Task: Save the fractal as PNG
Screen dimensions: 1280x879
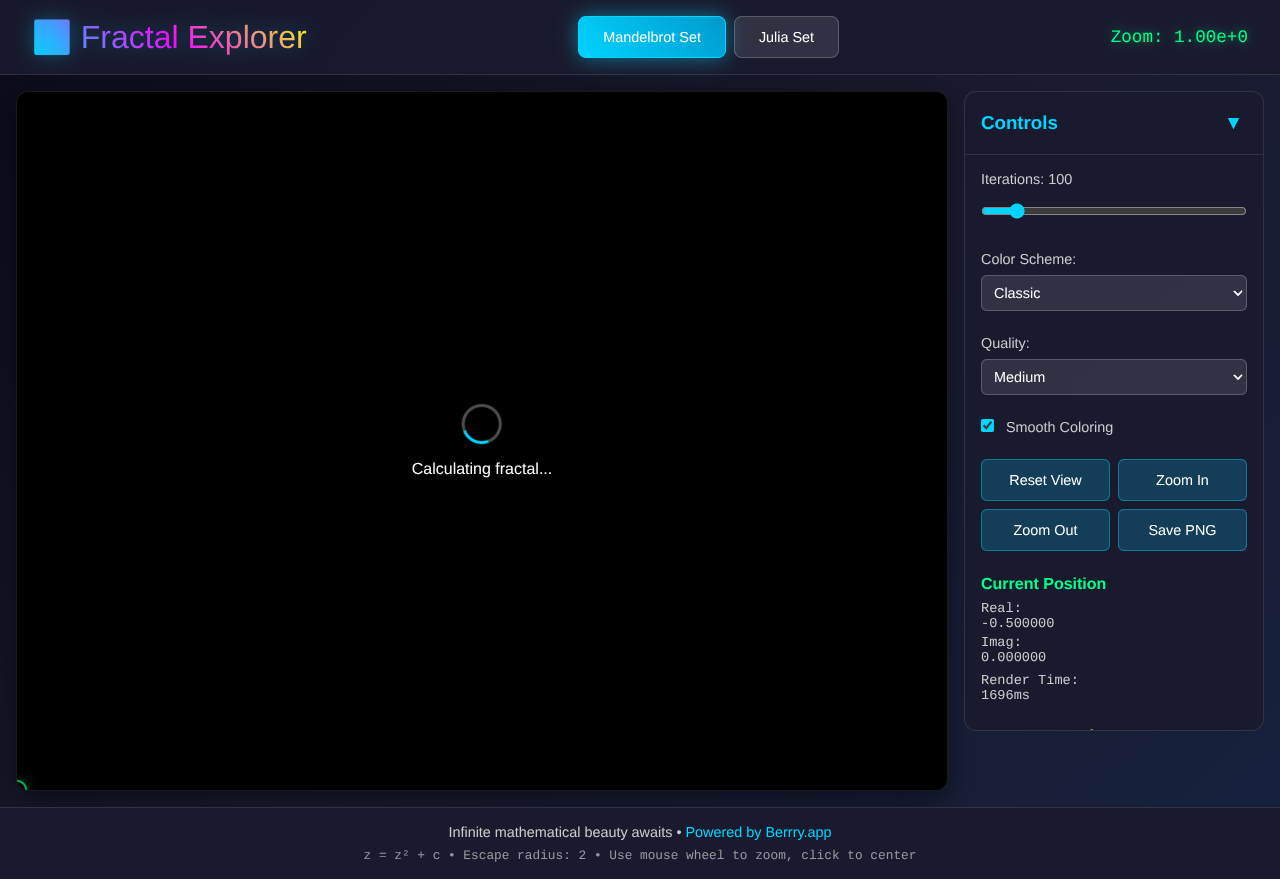Action: (1182, 530)
